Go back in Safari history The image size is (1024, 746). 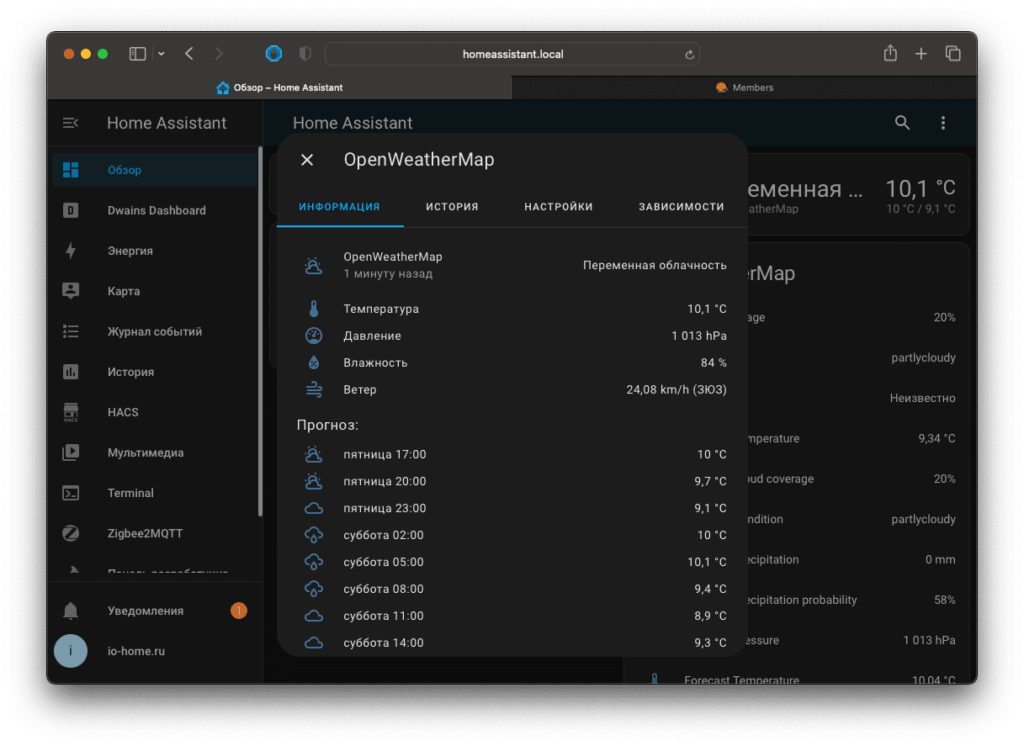coord(189,54)
